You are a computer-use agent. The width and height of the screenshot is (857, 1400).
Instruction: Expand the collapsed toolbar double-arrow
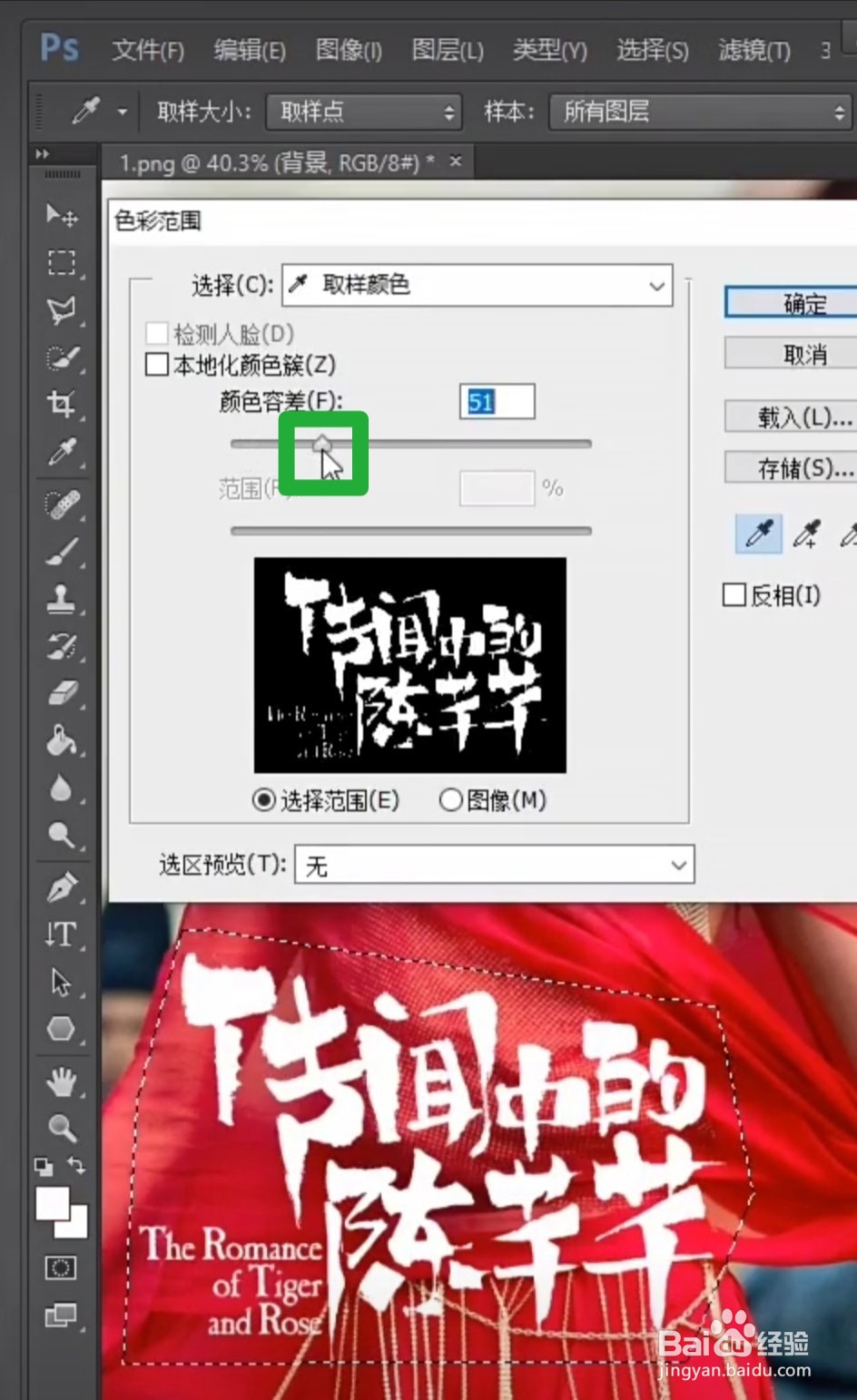point(42,154)
